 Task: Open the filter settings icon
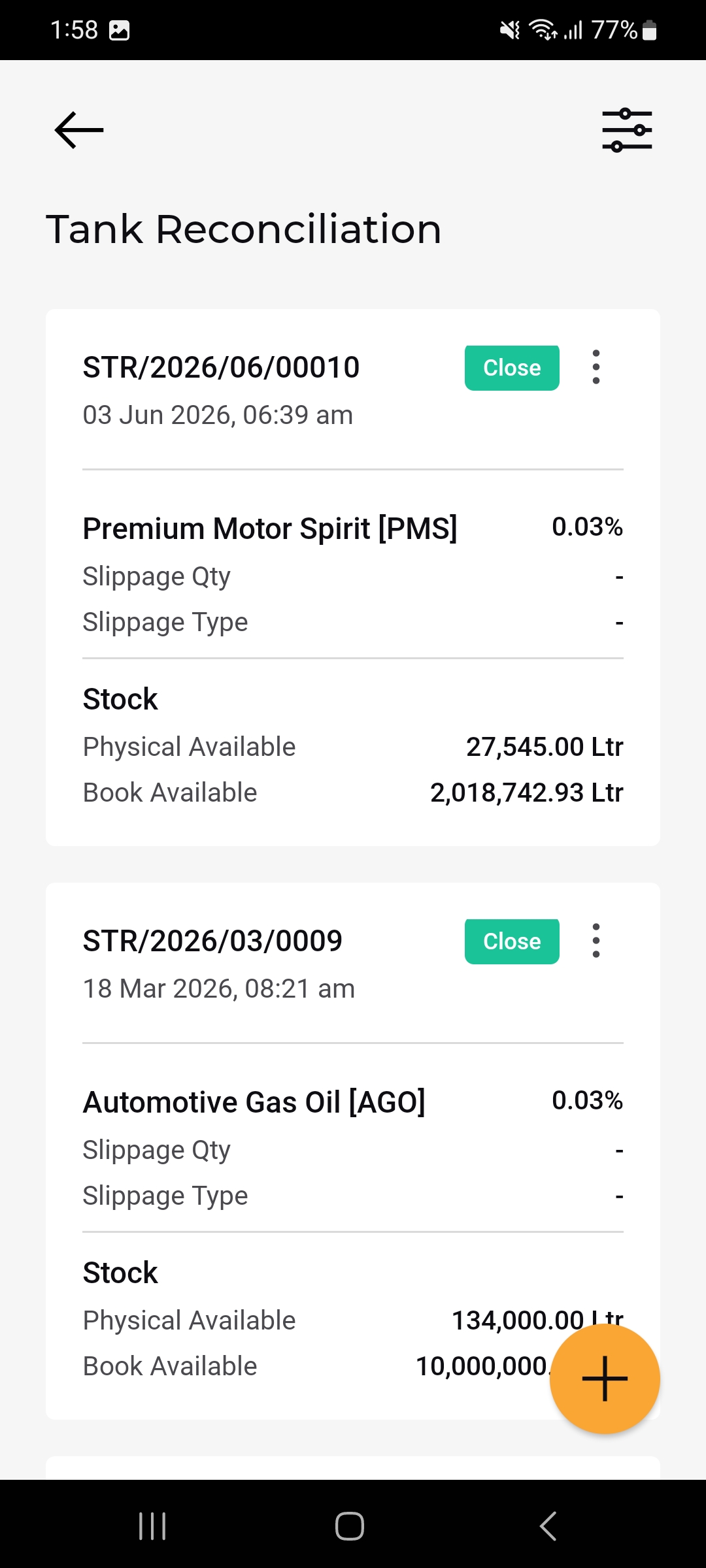point(627,130)
